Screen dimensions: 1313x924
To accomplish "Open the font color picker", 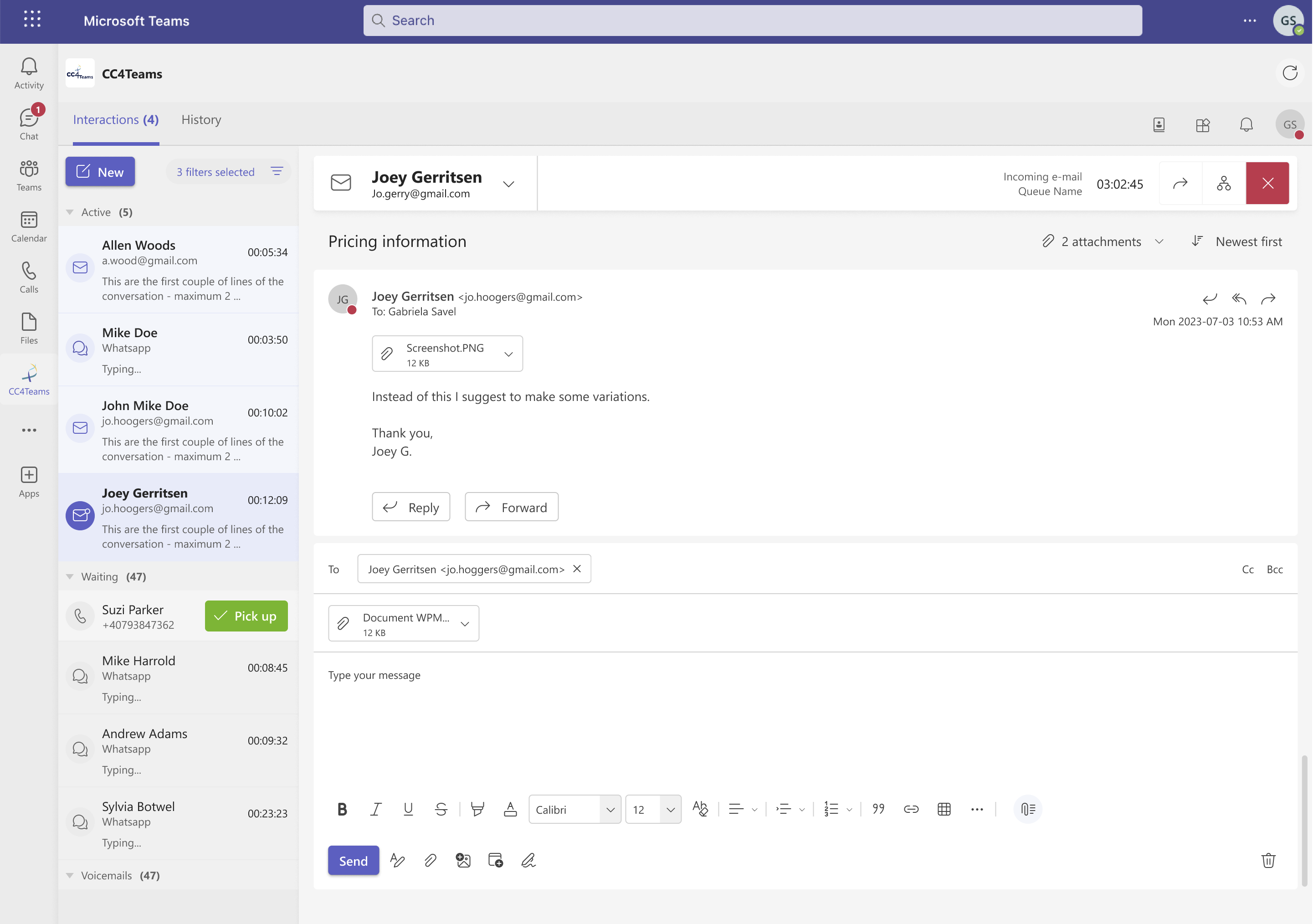I will click(x=510, y=808).
